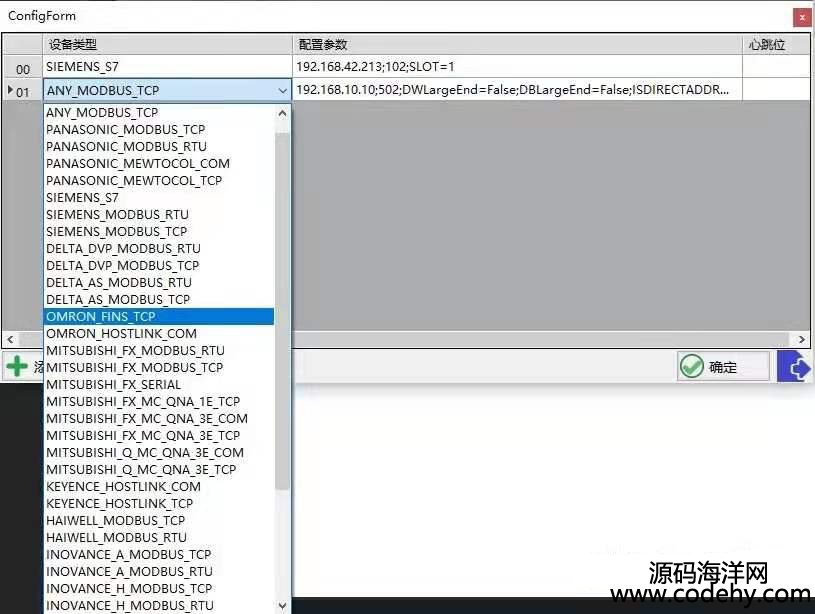This screenshot has width=815, height=614.
Task: Click the green plus add icon
Action: (x=17, y=366)
